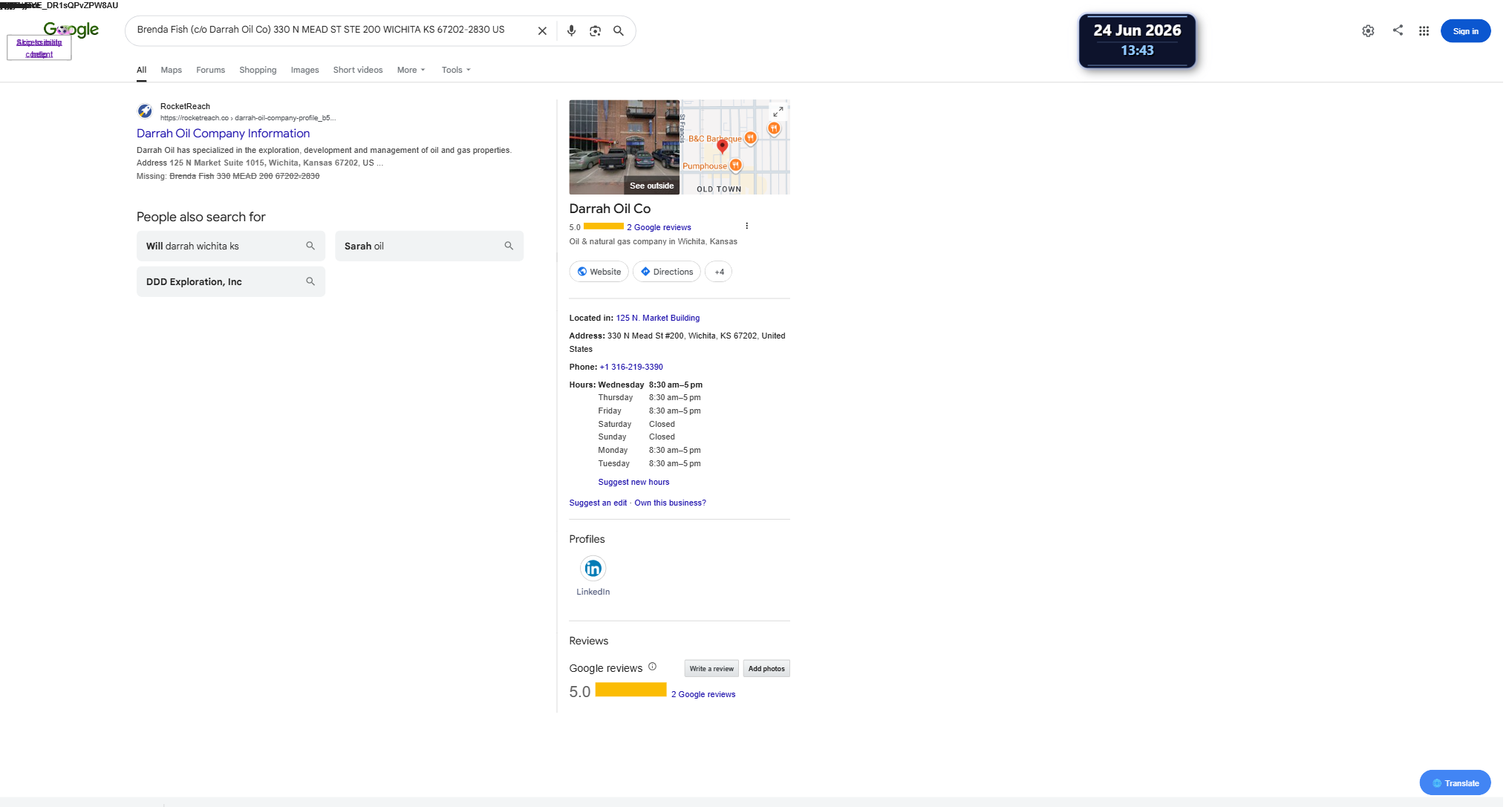Image resolution: width=1512 pixels, height=807 pixels.
Task: Click the magnifying glass search button
Action: [x=618, y=31]
